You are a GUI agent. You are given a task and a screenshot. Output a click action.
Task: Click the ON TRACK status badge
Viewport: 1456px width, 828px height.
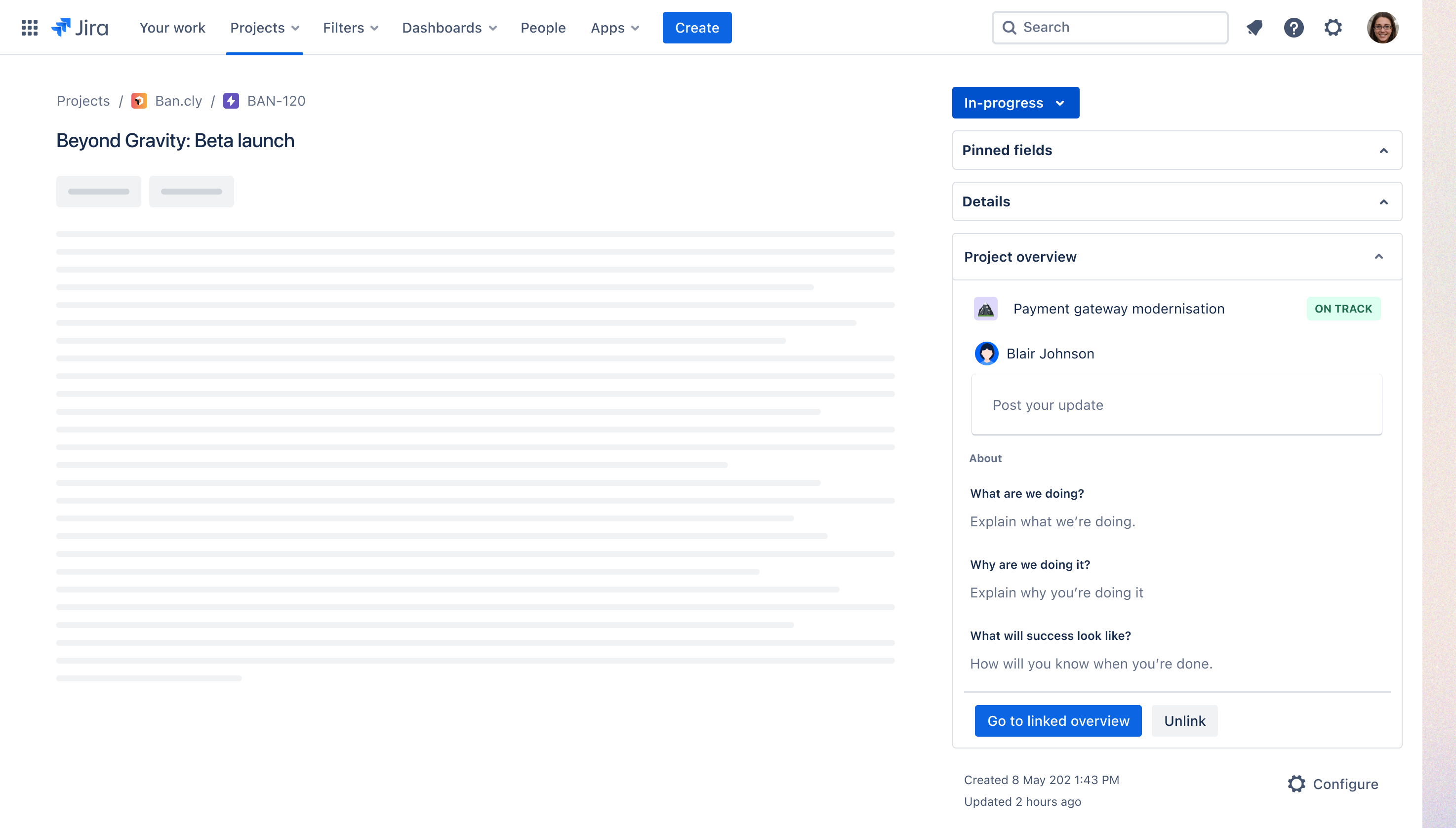(1343, 309)
